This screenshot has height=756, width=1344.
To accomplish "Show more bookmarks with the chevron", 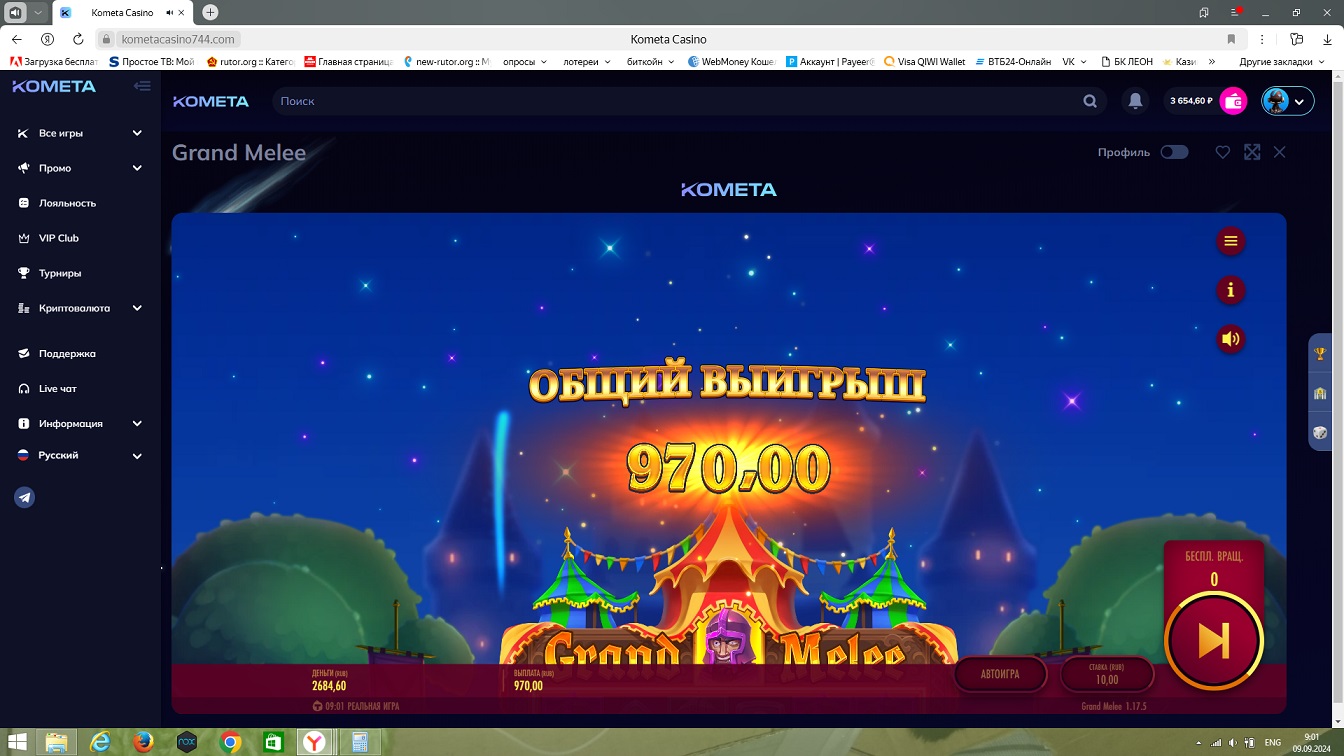I will [x=1212, y=61].
